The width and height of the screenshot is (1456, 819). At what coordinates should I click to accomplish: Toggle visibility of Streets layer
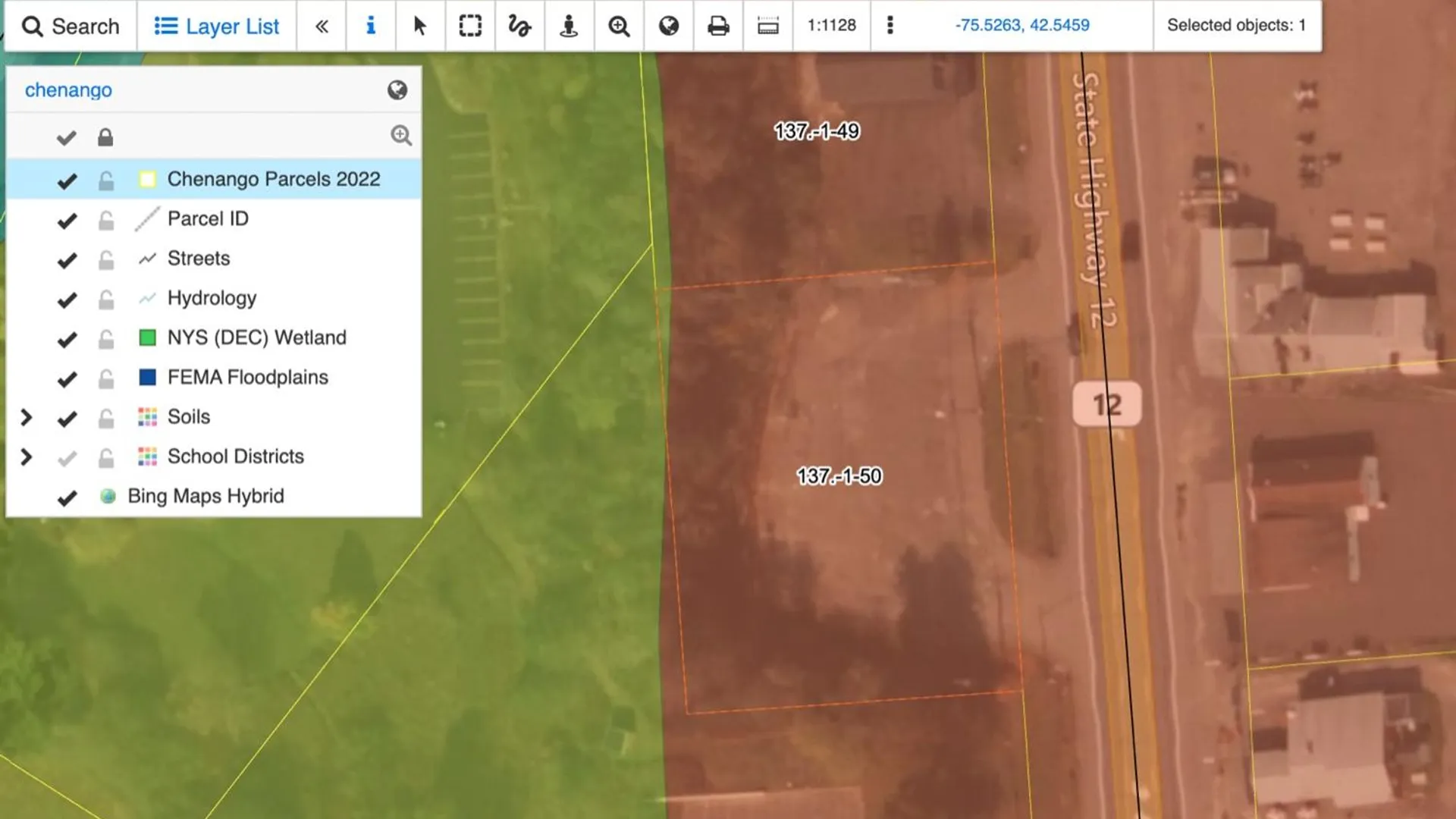coord(67,259)
